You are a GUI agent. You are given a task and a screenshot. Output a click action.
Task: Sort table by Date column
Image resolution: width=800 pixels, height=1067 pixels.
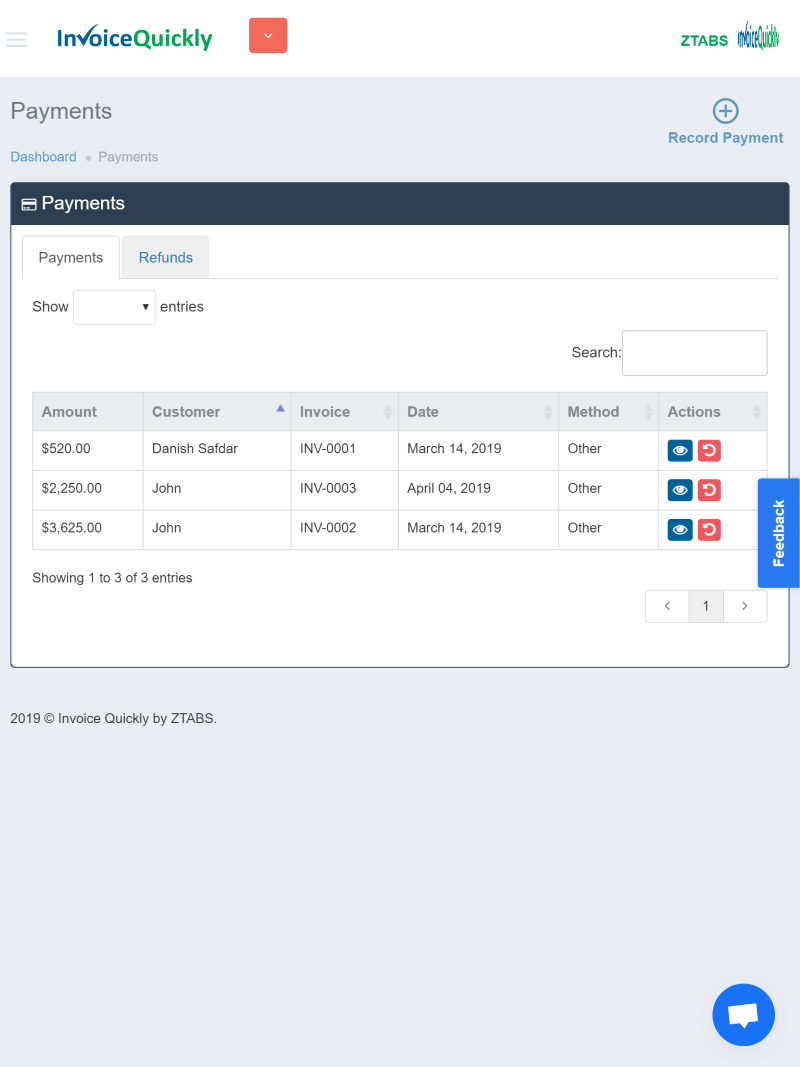coord(478,412)
